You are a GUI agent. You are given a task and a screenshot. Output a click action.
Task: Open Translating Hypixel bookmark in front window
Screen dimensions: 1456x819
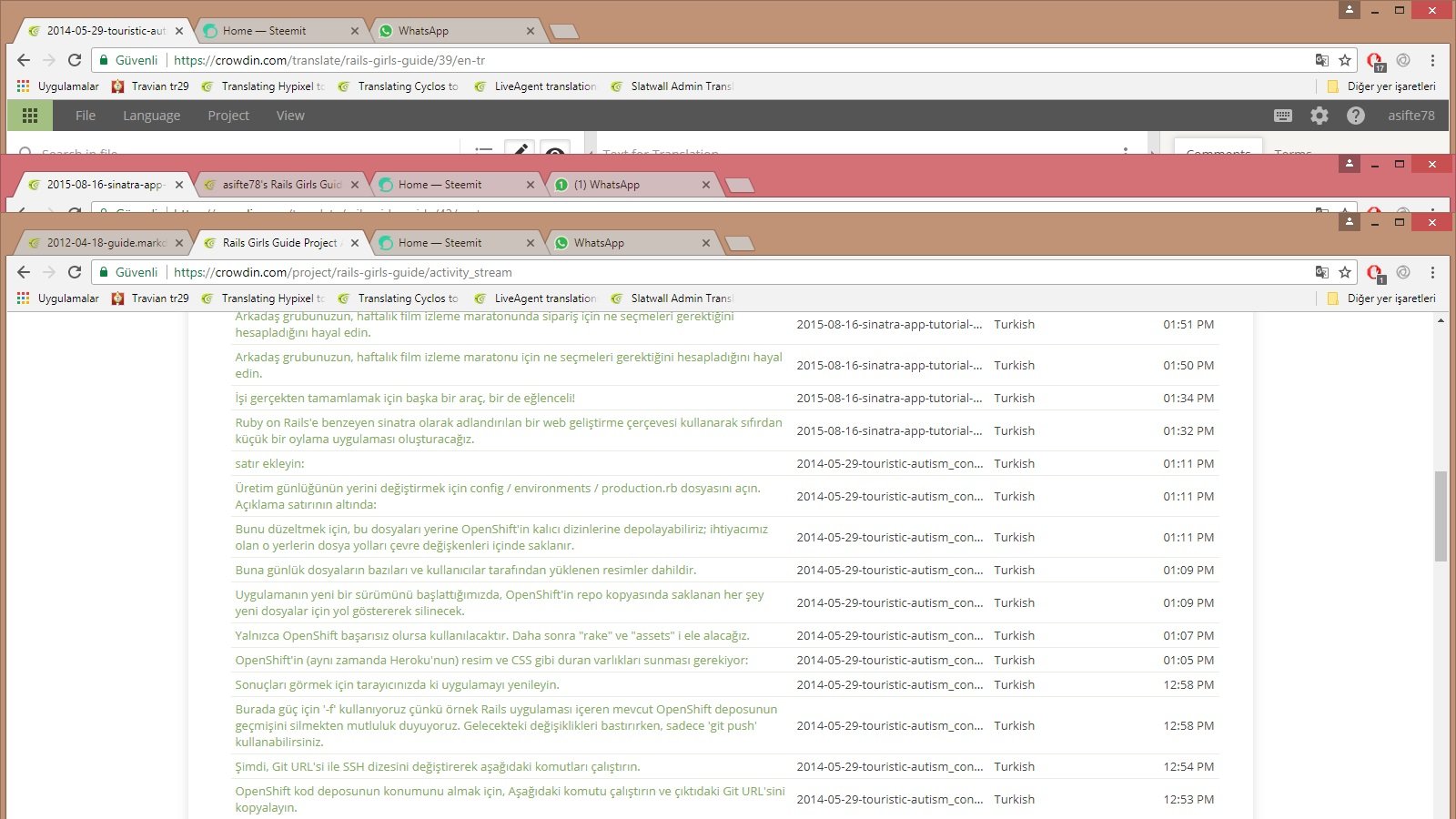coord(263,298)
